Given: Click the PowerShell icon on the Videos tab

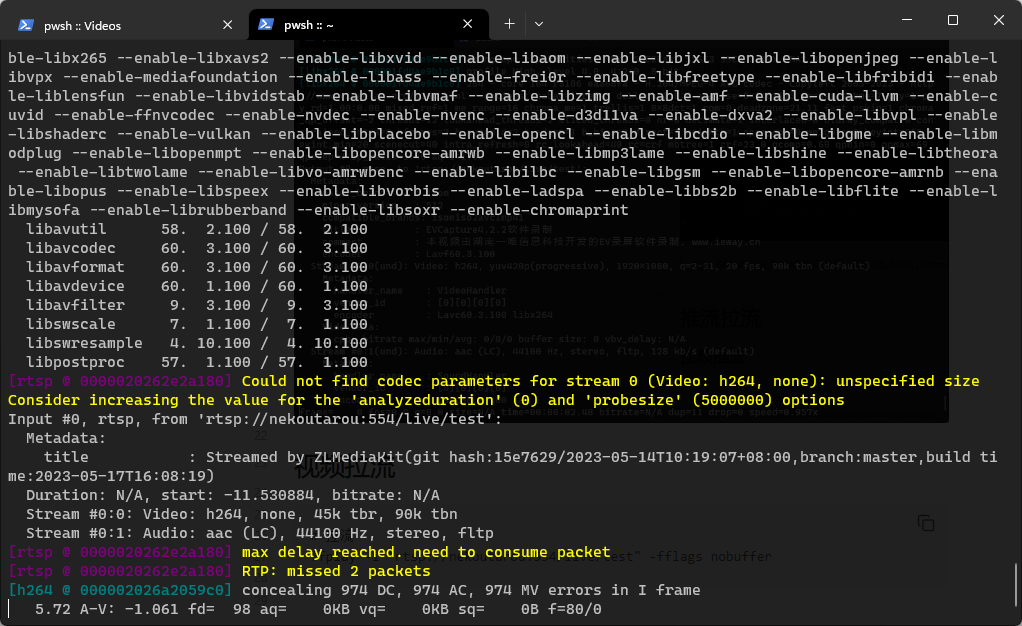Looking at the screenshot, I should tap(26, 25).
